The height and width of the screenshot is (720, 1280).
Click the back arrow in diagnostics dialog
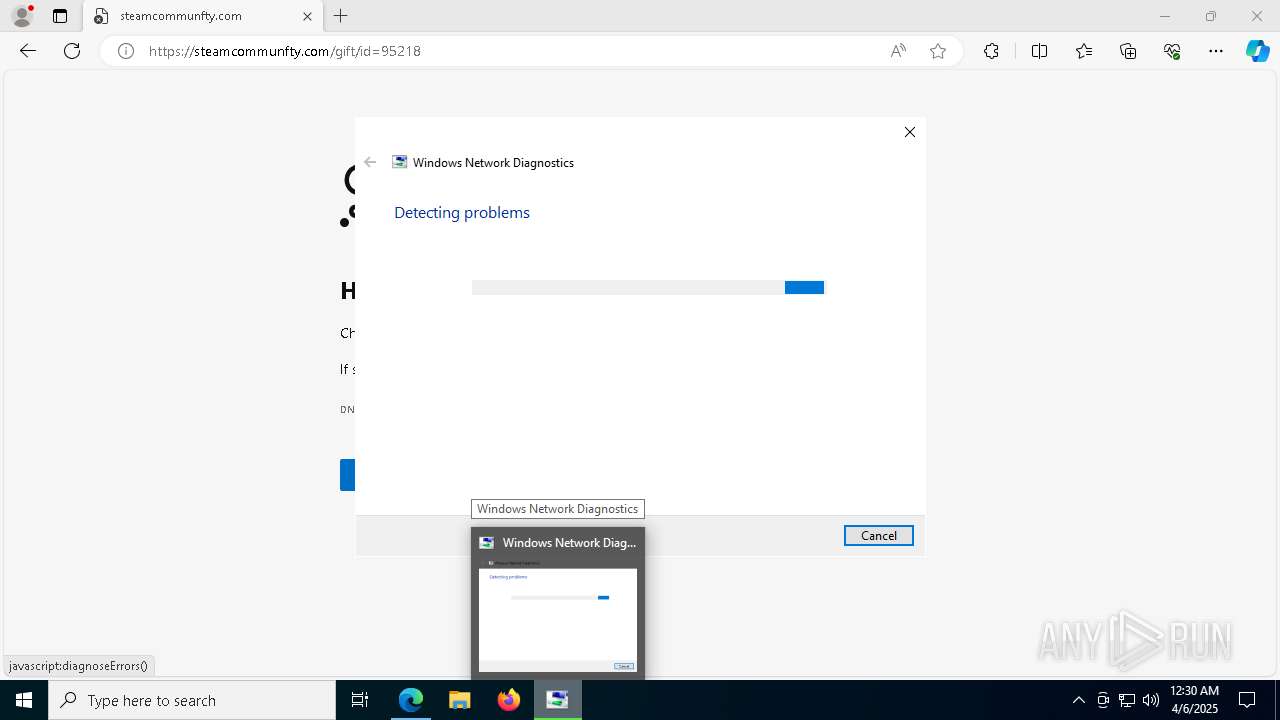pos(370,162)
